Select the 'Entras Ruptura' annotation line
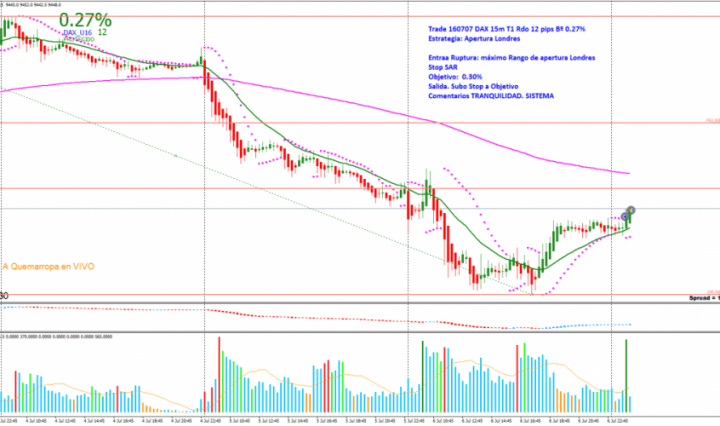Viewport: 720px width, 426px height. [510, 59]
